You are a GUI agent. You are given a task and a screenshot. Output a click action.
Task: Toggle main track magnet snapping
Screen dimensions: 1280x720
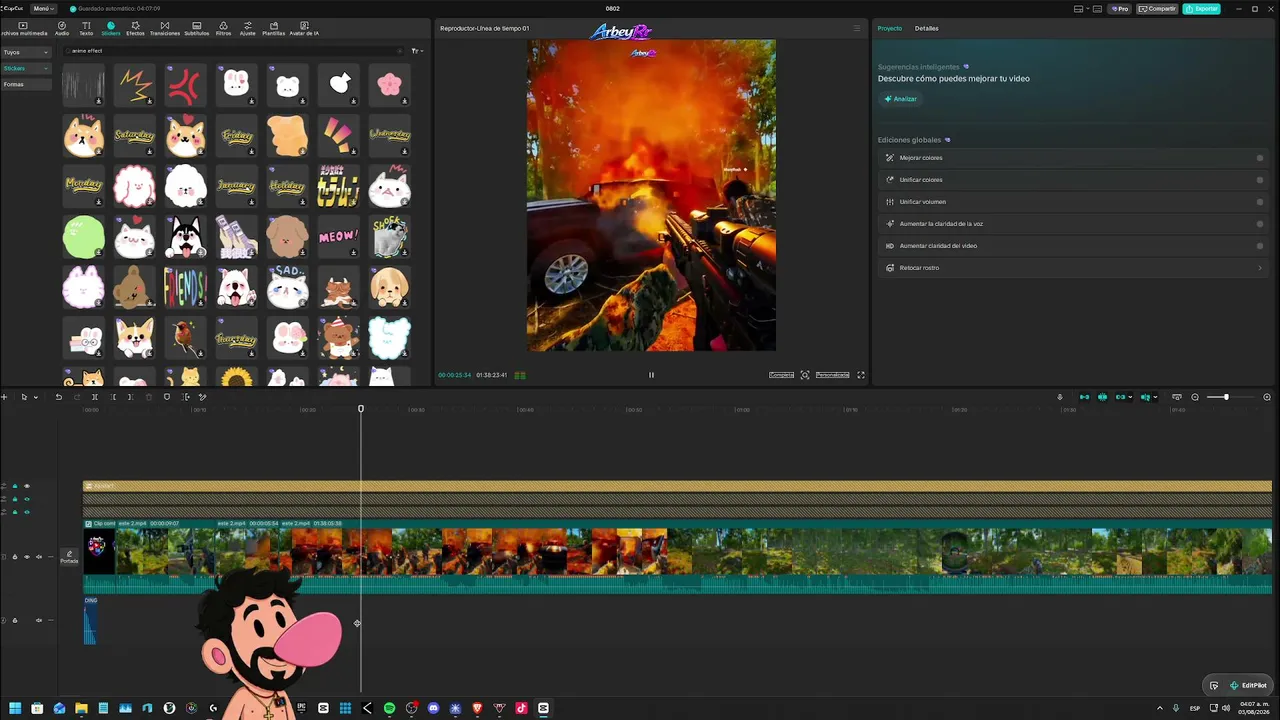(x=1084, y=397)
